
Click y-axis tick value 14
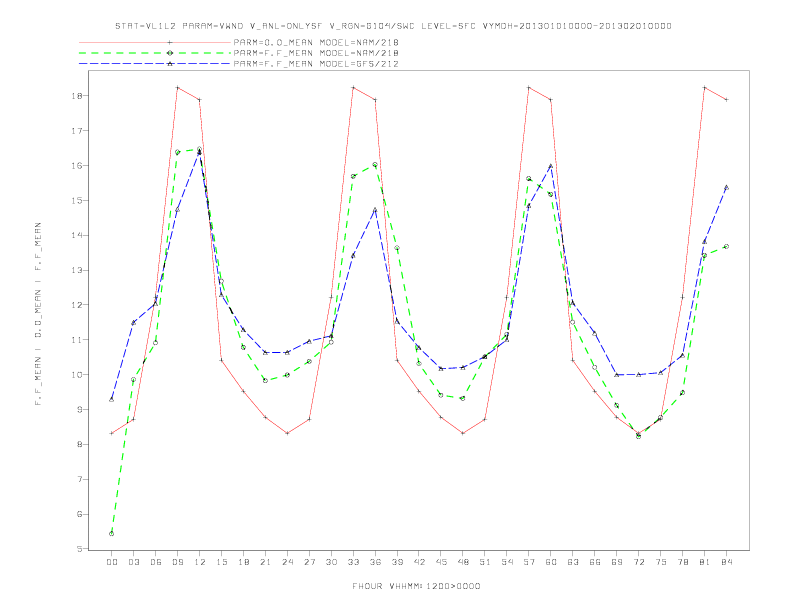[x=77, y=235]
